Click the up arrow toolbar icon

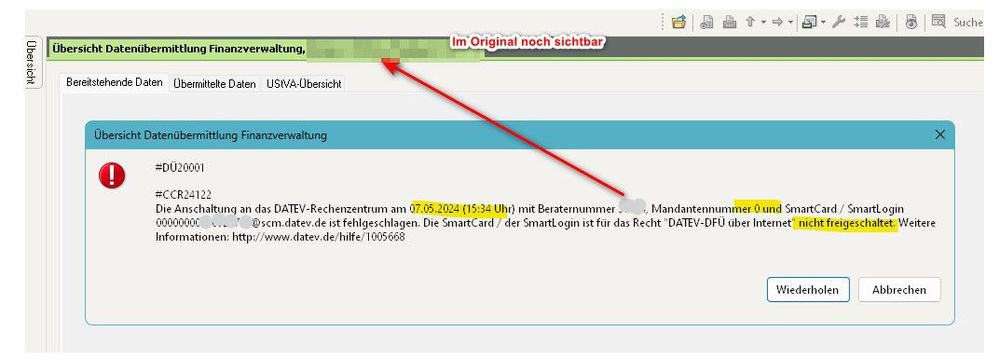[x=750, y=22]
